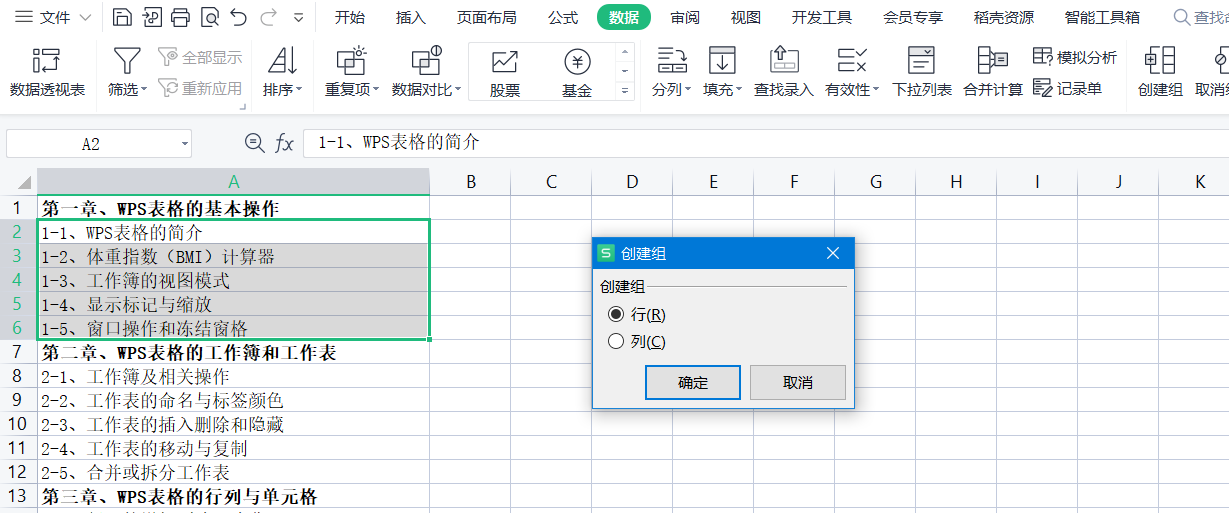Switch to the 审阅 tab
The image size is (1229, 513).
(x=685, y=17)
